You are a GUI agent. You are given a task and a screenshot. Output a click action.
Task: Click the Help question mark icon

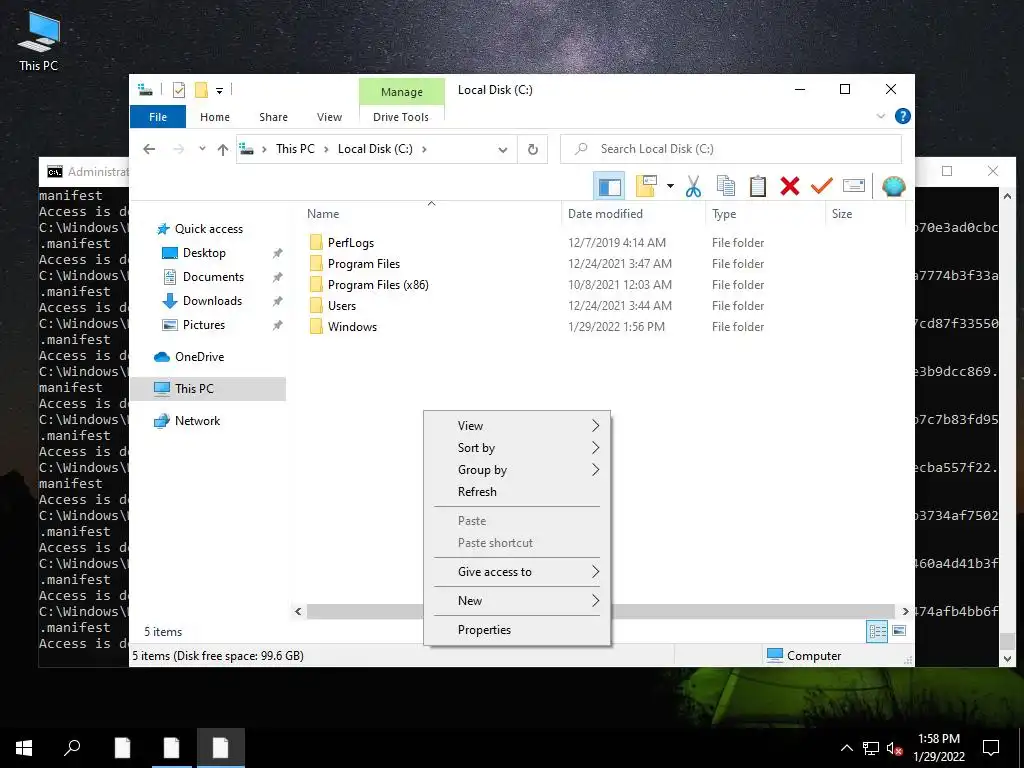coord(903,116)
